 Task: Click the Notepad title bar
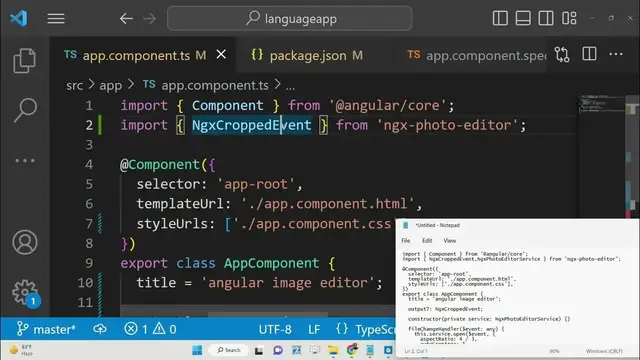[517, 225]
